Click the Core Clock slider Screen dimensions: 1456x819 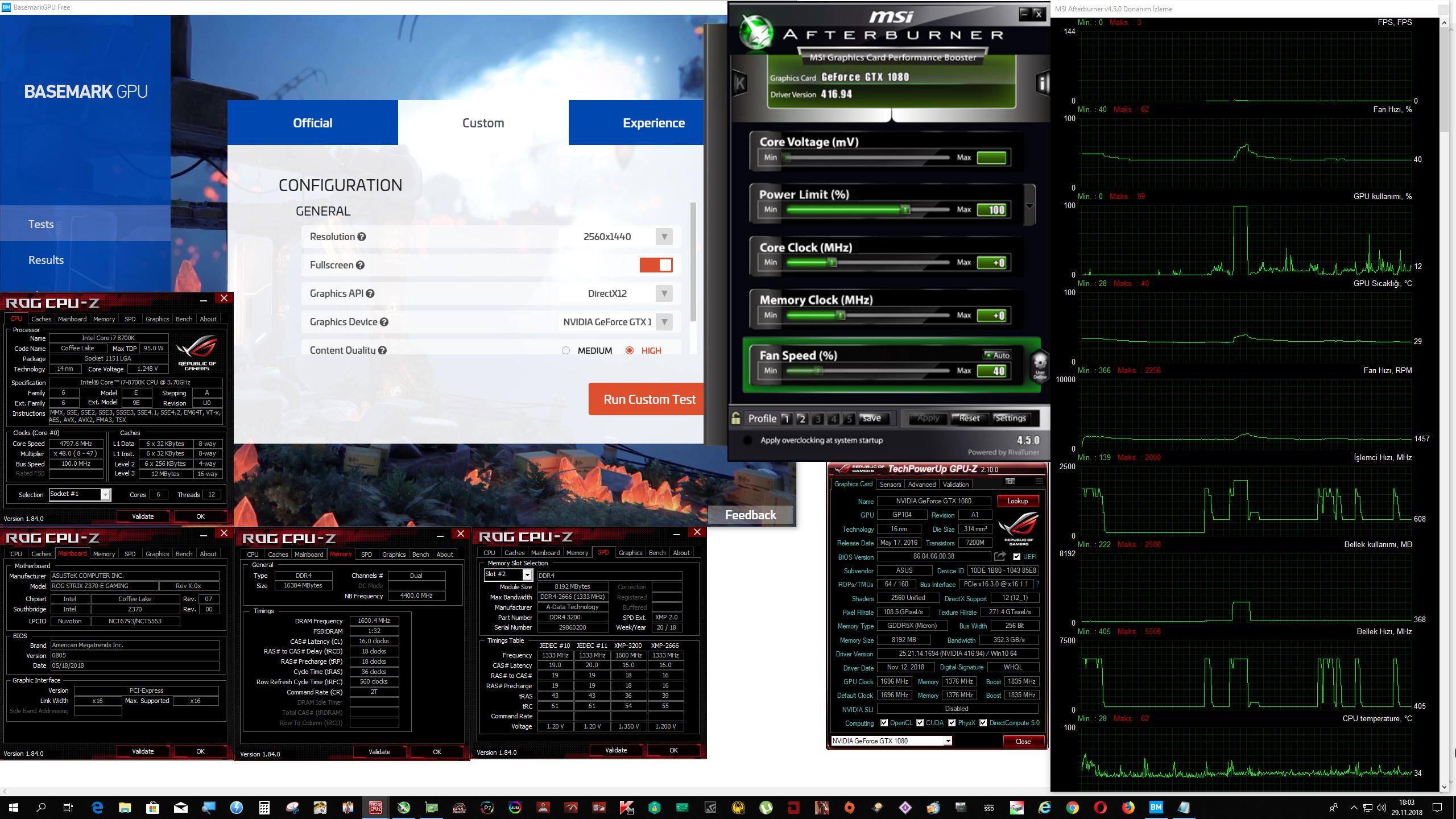(868, 262)
